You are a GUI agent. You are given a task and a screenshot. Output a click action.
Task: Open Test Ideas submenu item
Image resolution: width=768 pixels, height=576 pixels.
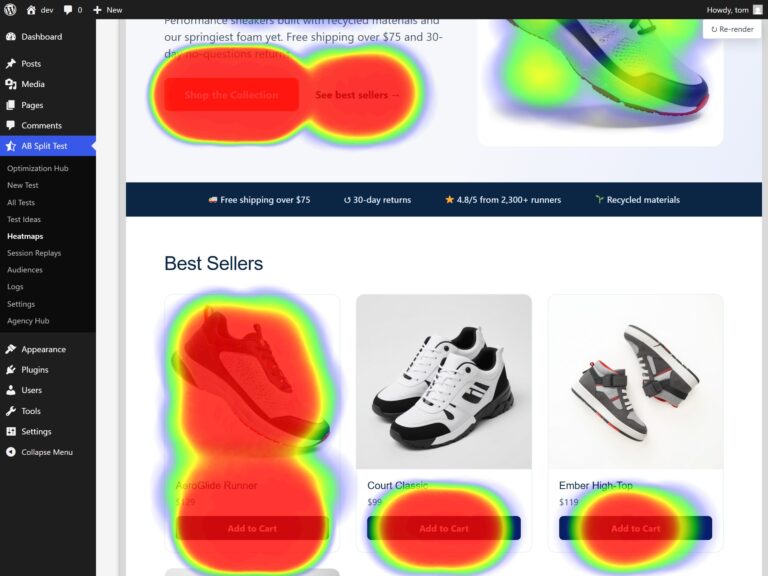[x=24, y=219]
